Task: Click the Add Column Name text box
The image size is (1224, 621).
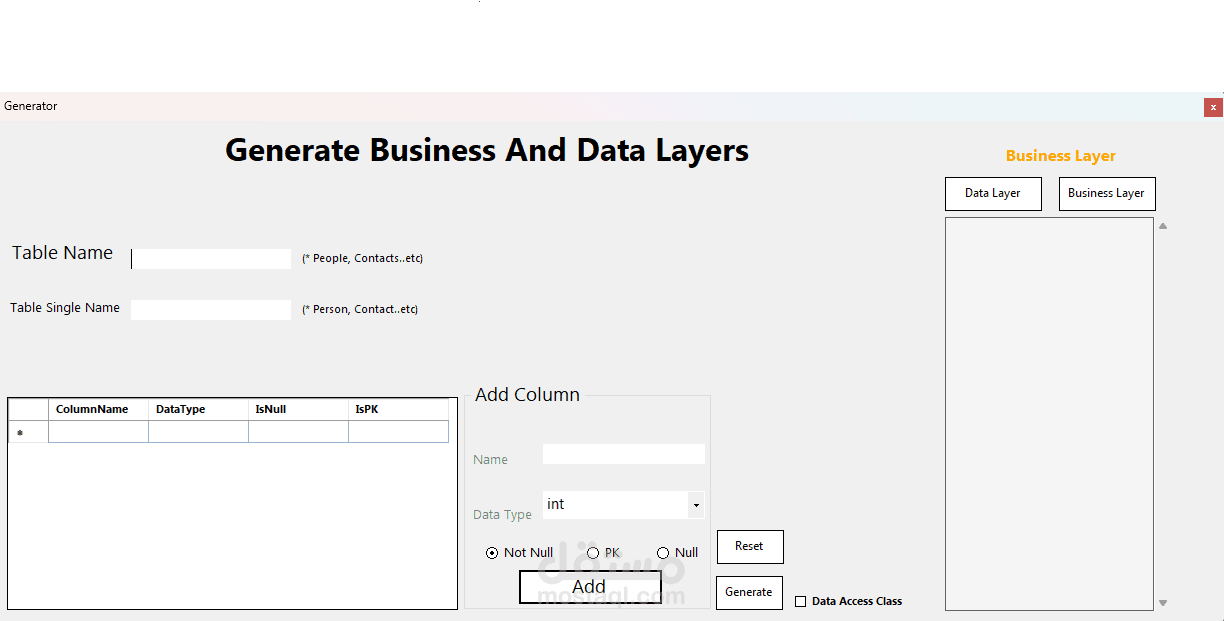Action: click(624, 454)
